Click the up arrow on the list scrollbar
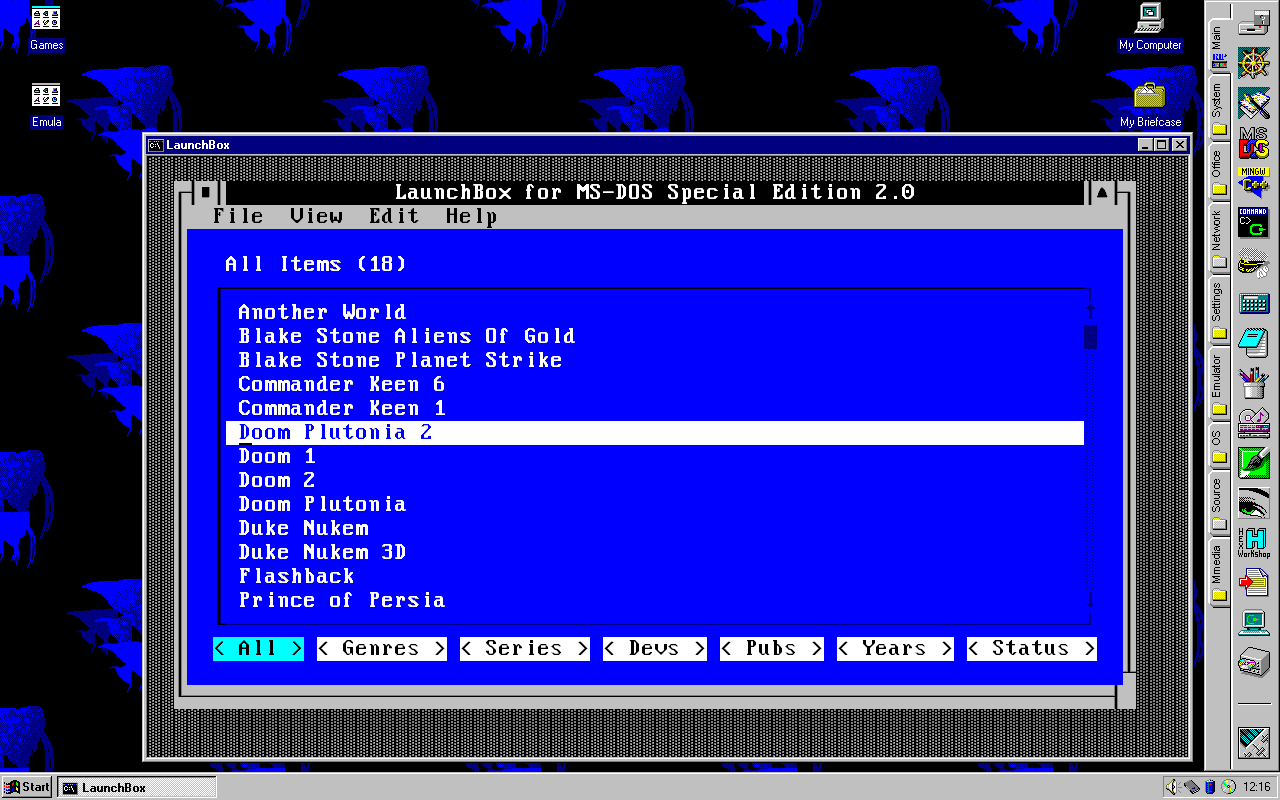Screen dimensions: 1280x800 point(1090,312)
